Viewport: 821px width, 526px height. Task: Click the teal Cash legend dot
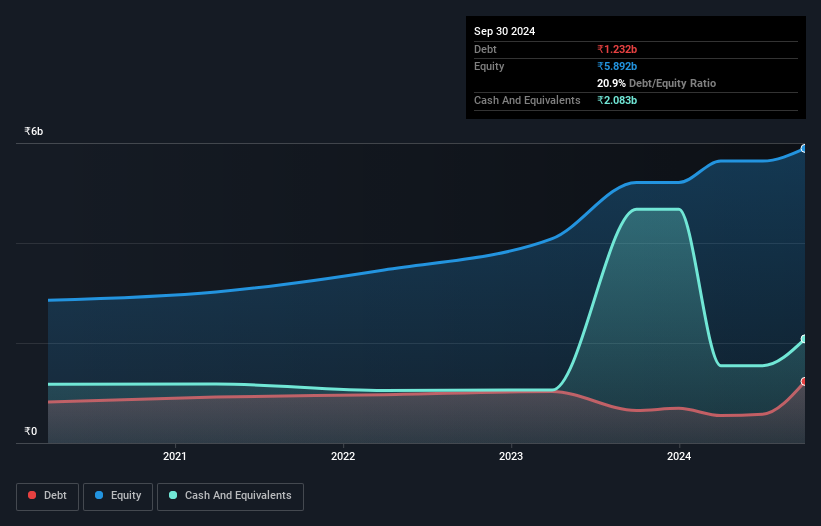coord(173,495)
